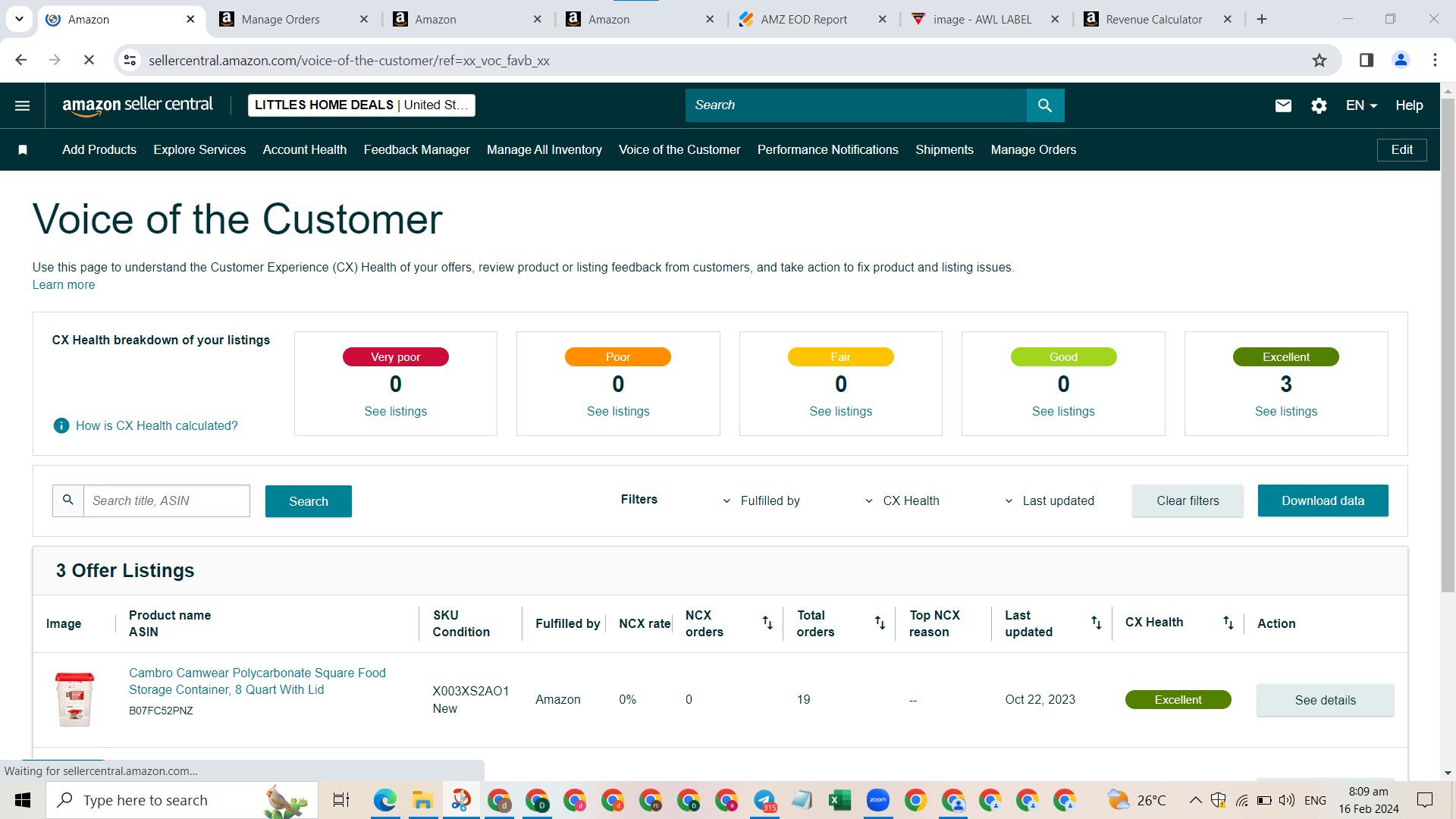Open the Windows Start menu
Viewport: 1456px width, 819px height.
coord(23,800)
